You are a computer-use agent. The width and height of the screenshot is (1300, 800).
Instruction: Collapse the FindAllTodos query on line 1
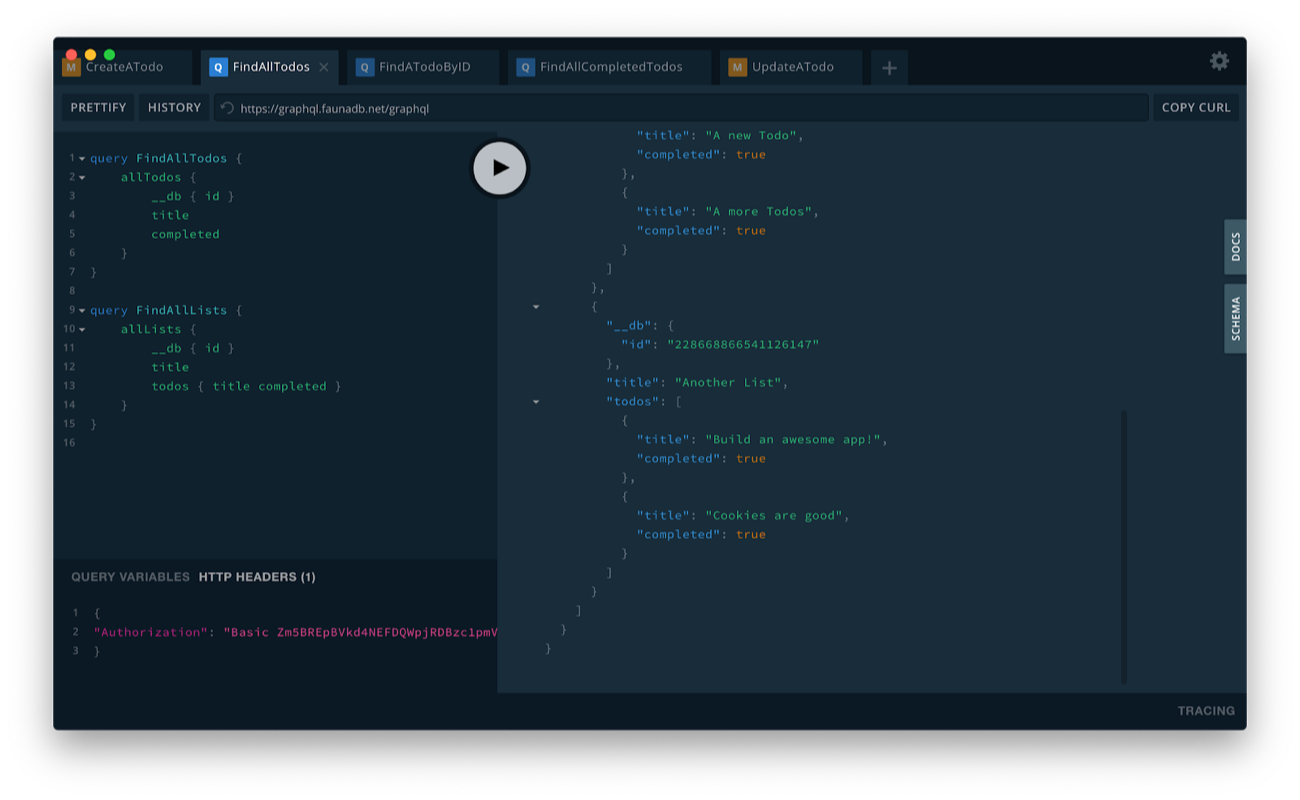[82, 158]
